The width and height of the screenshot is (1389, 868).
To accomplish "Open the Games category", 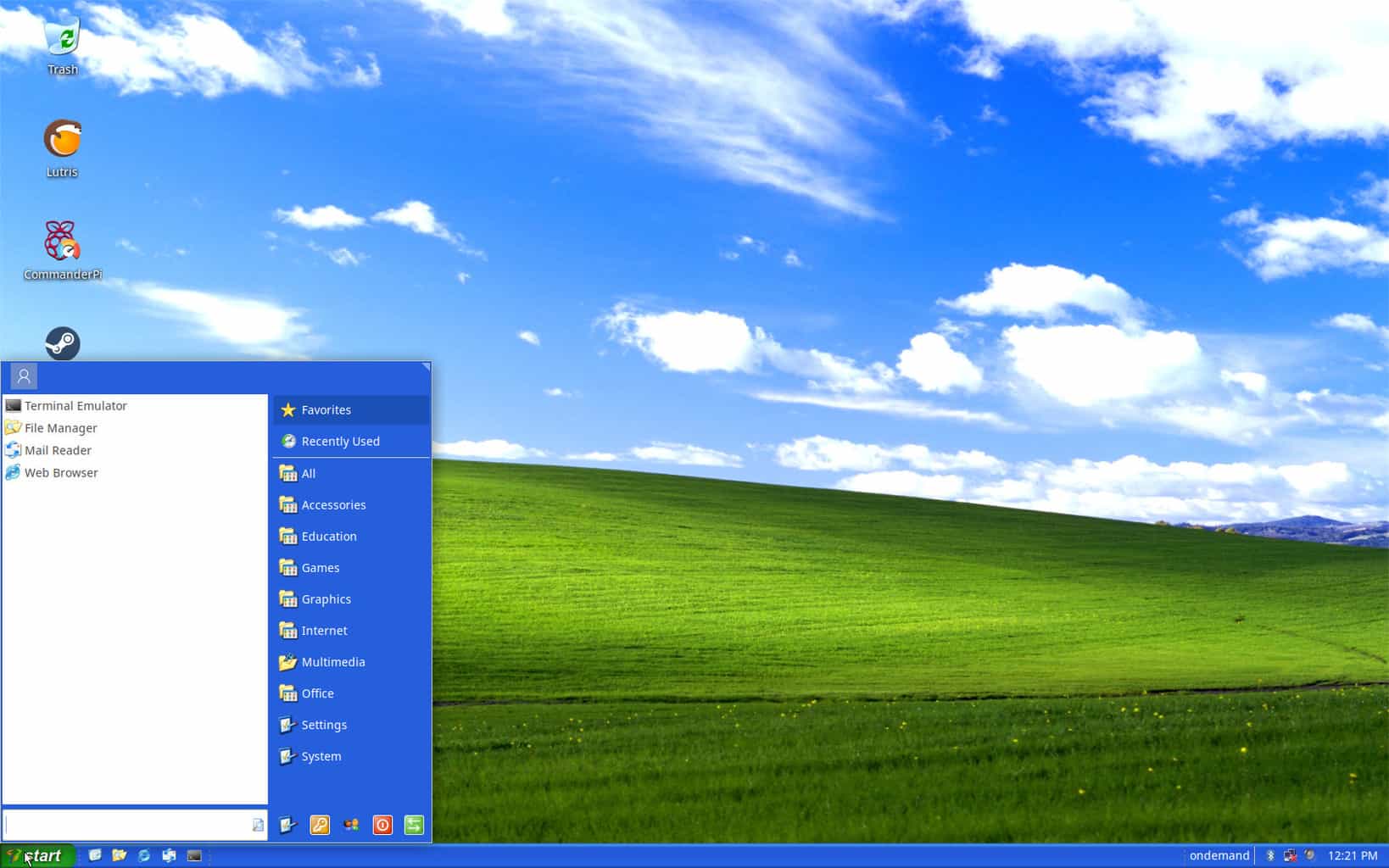I will (x=351, y=568).
